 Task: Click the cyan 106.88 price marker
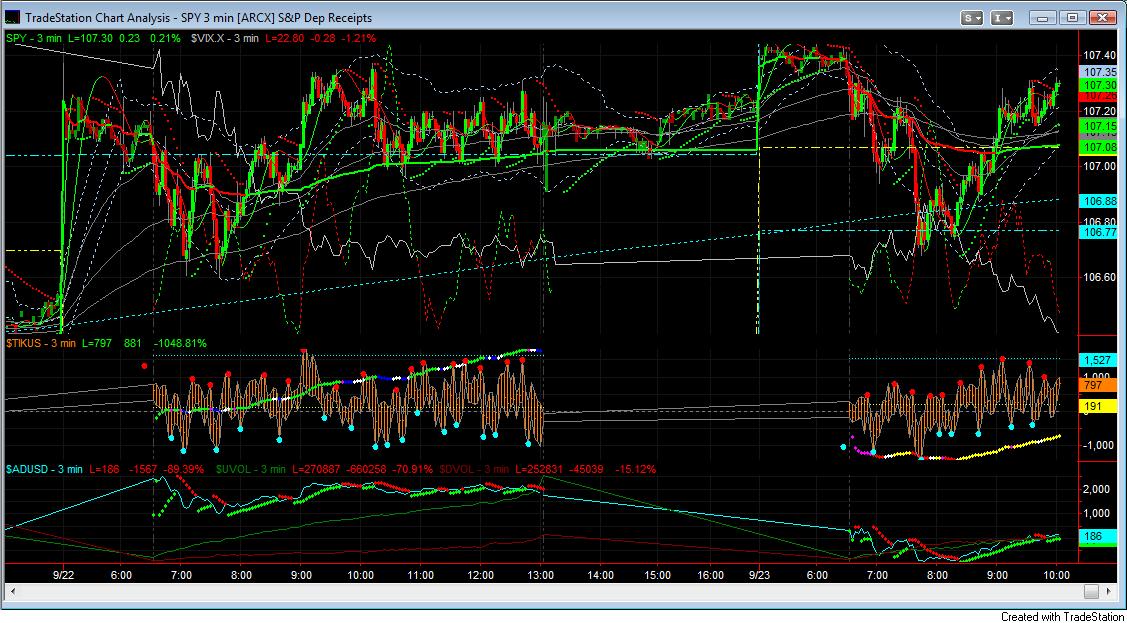1099,200
